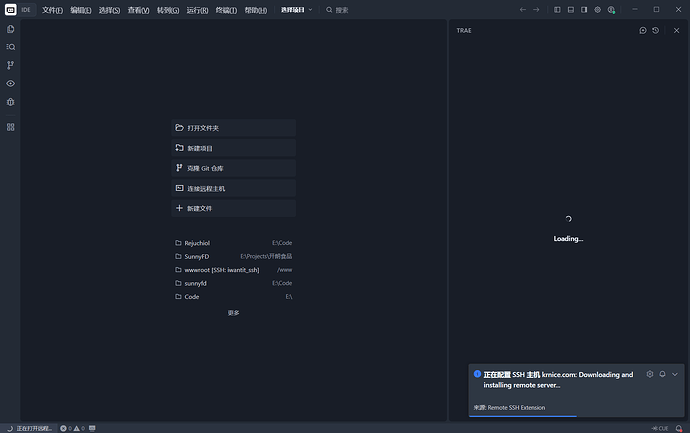Open the Explorer files icon in the sidebar
Screen dimensions: 690x433
[11, 29]
